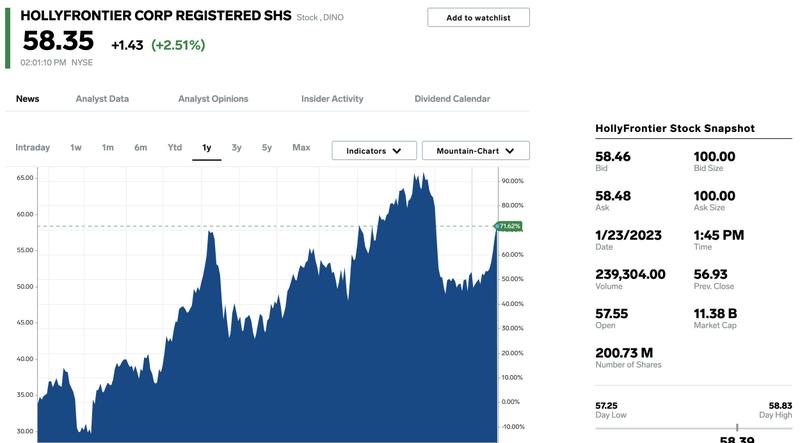Click the Day Low value 57.25

click(x=606, y=406)
